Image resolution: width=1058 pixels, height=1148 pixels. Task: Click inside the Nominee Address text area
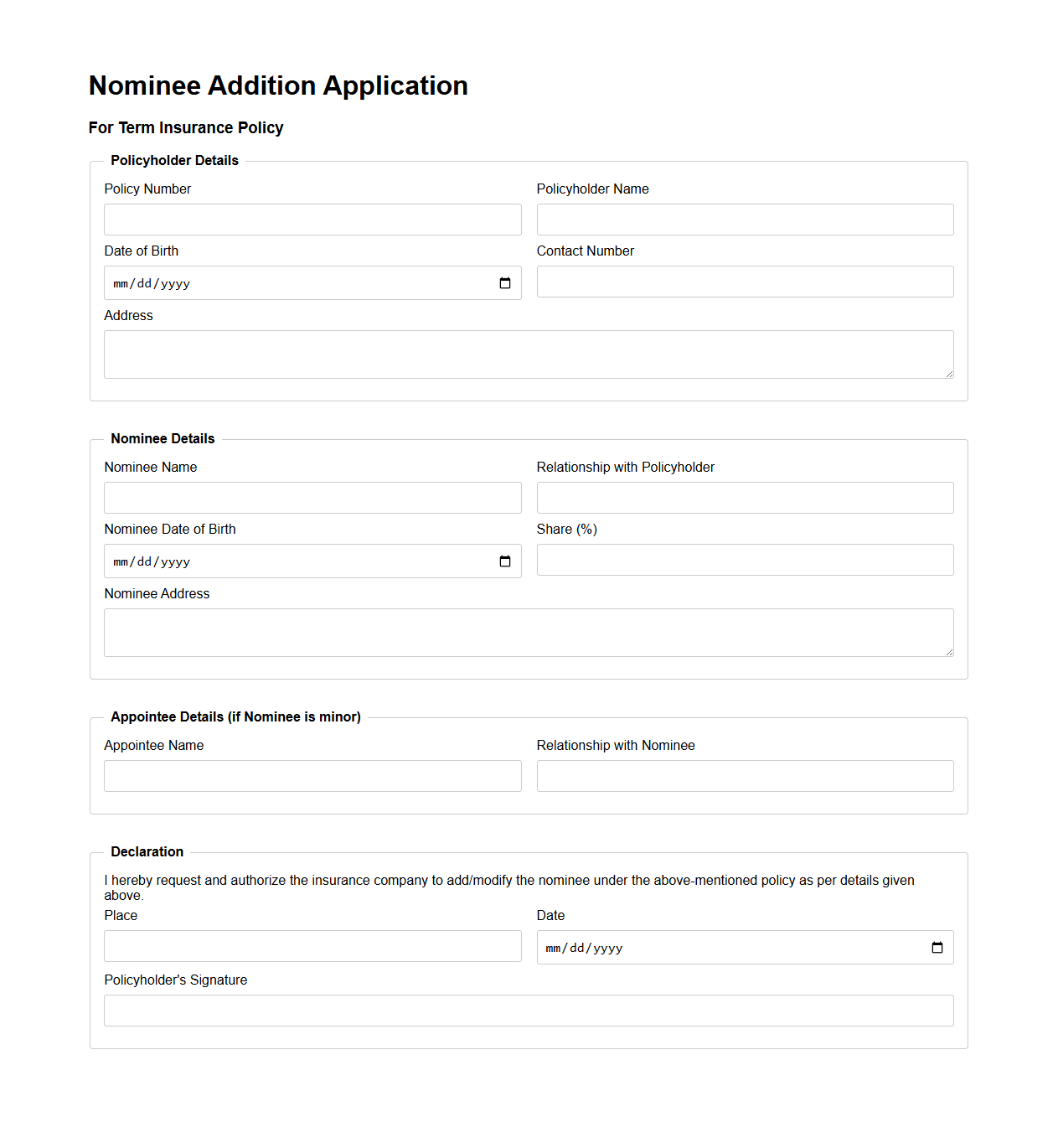click(529, 632)
